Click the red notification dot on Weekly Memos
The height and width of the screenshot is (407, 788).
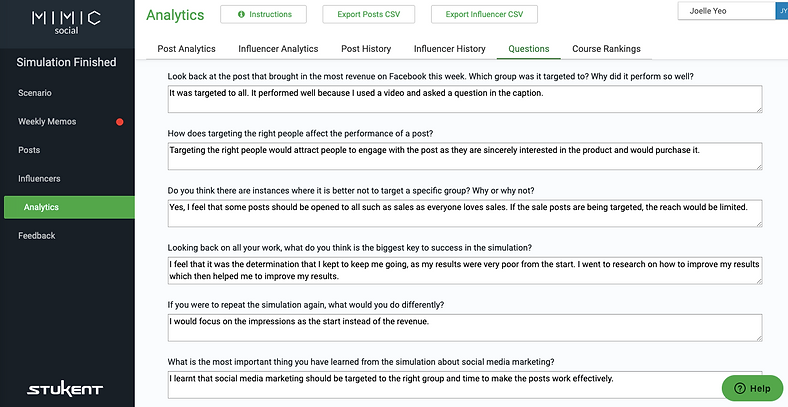tap(120, 122)
